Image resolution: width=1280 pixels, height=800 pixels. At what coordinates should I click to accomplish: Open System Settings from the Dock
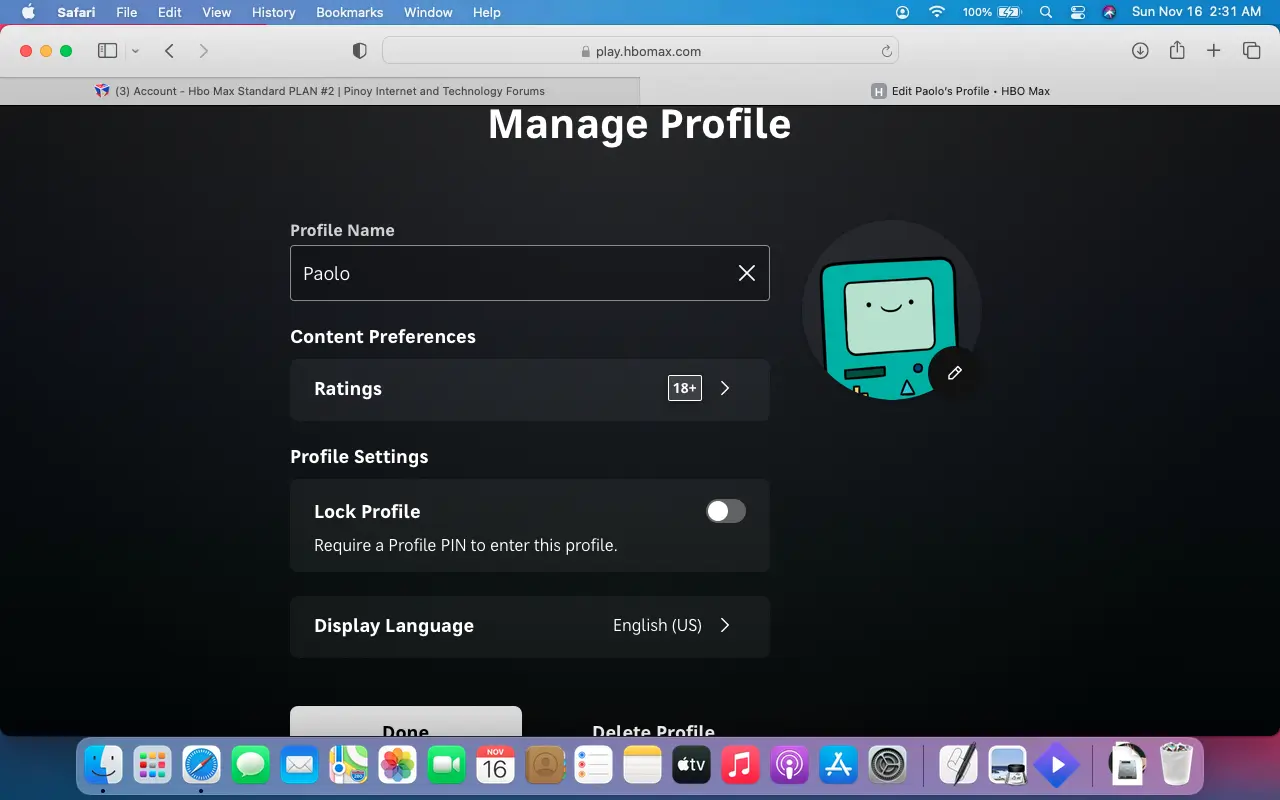887,766
